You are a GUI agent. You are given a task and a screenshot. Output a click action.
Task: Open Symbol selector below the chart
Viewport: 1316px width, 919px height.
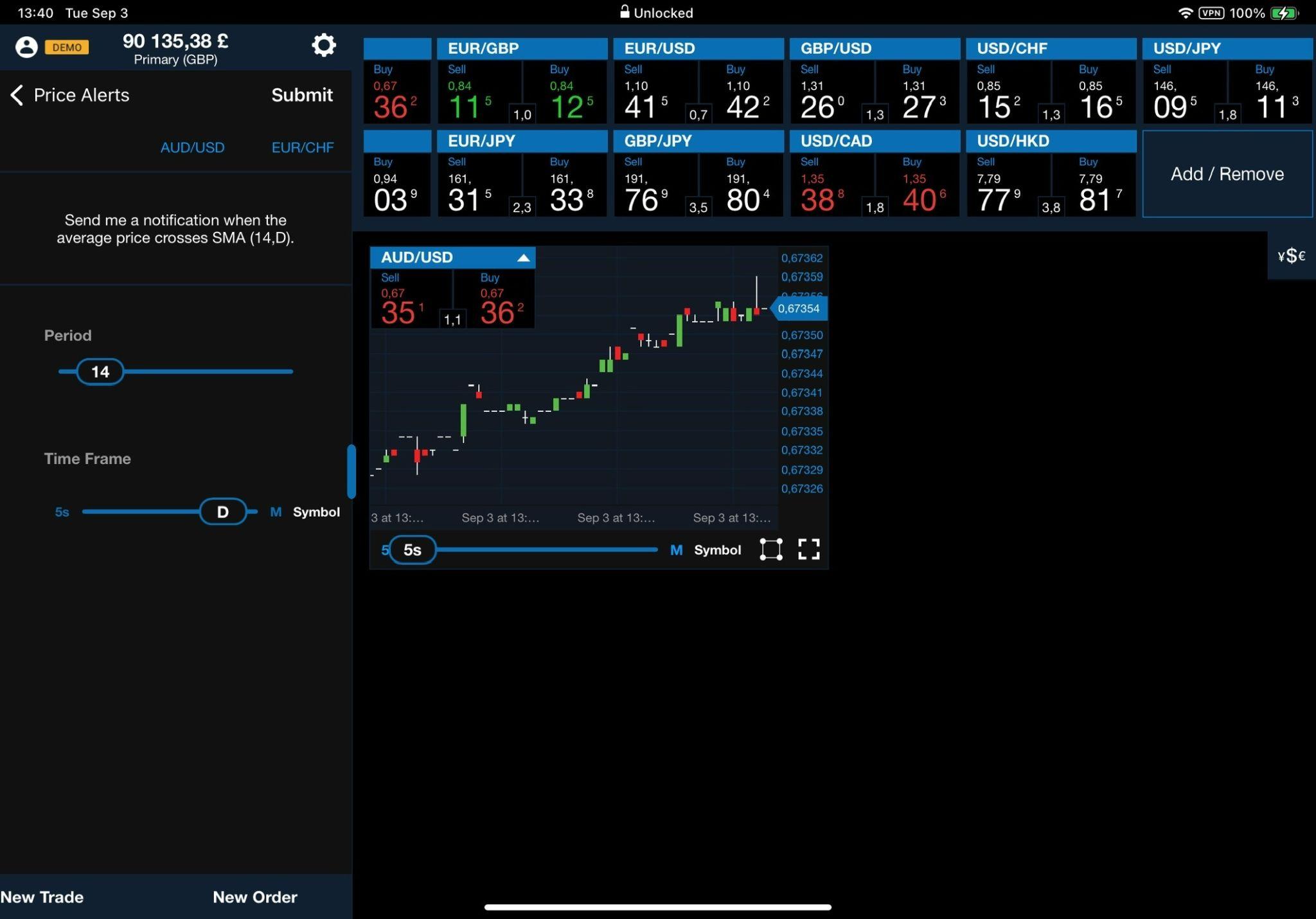[717, 550]
